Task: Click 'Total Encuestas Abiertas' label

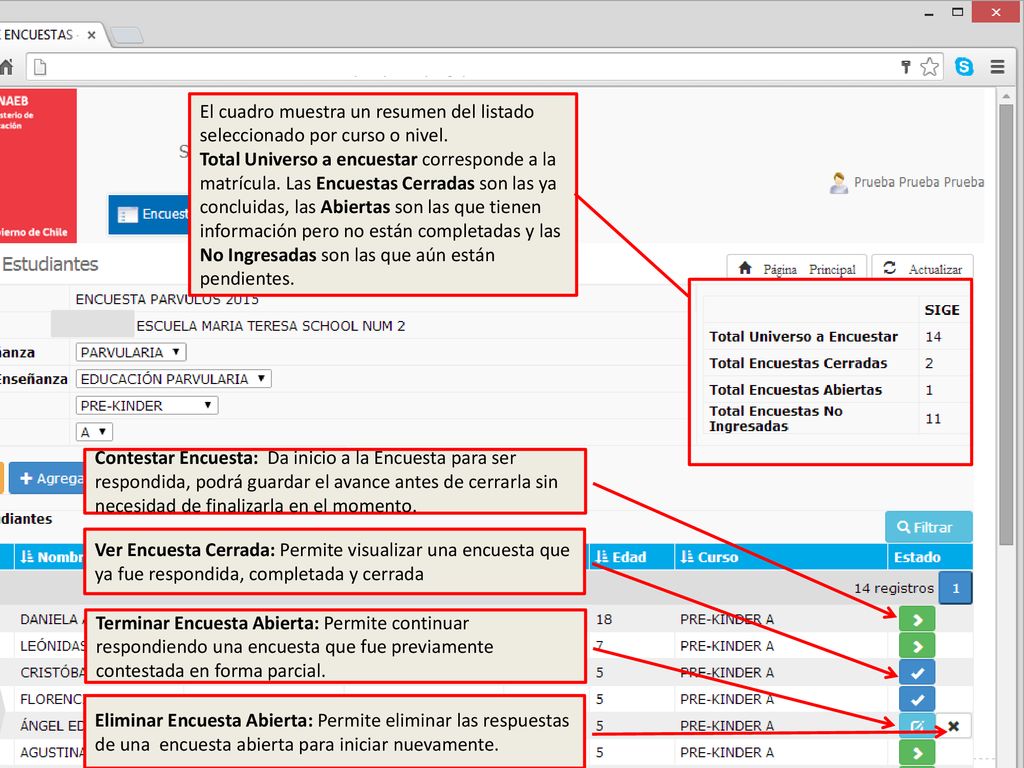Action: 795,390
